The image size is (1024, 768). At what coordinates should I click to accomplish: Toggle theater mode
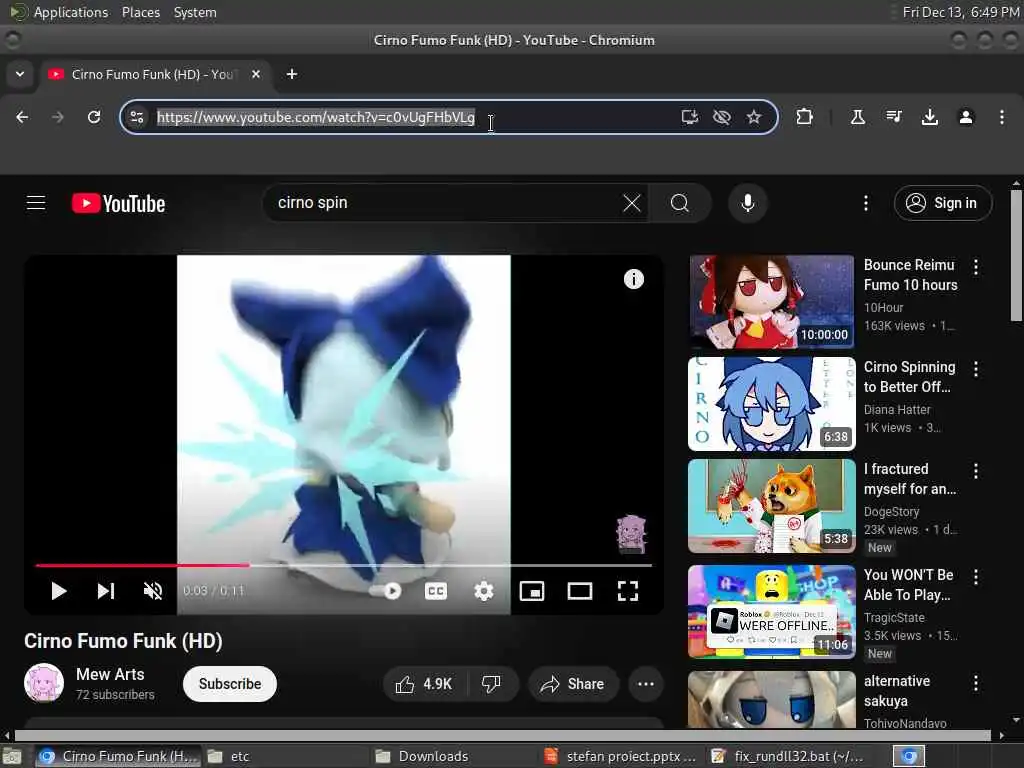click(580, 592)
